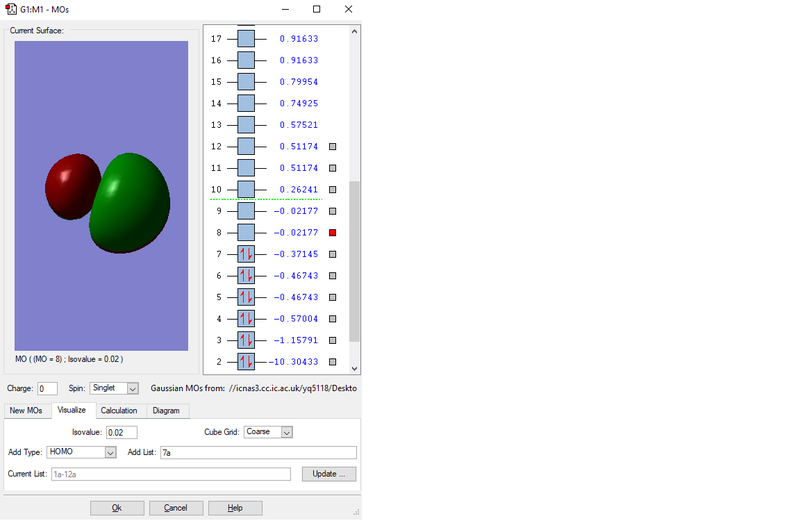
Task: Switch to the Calculation tab
Action: [x=119, y=411]
